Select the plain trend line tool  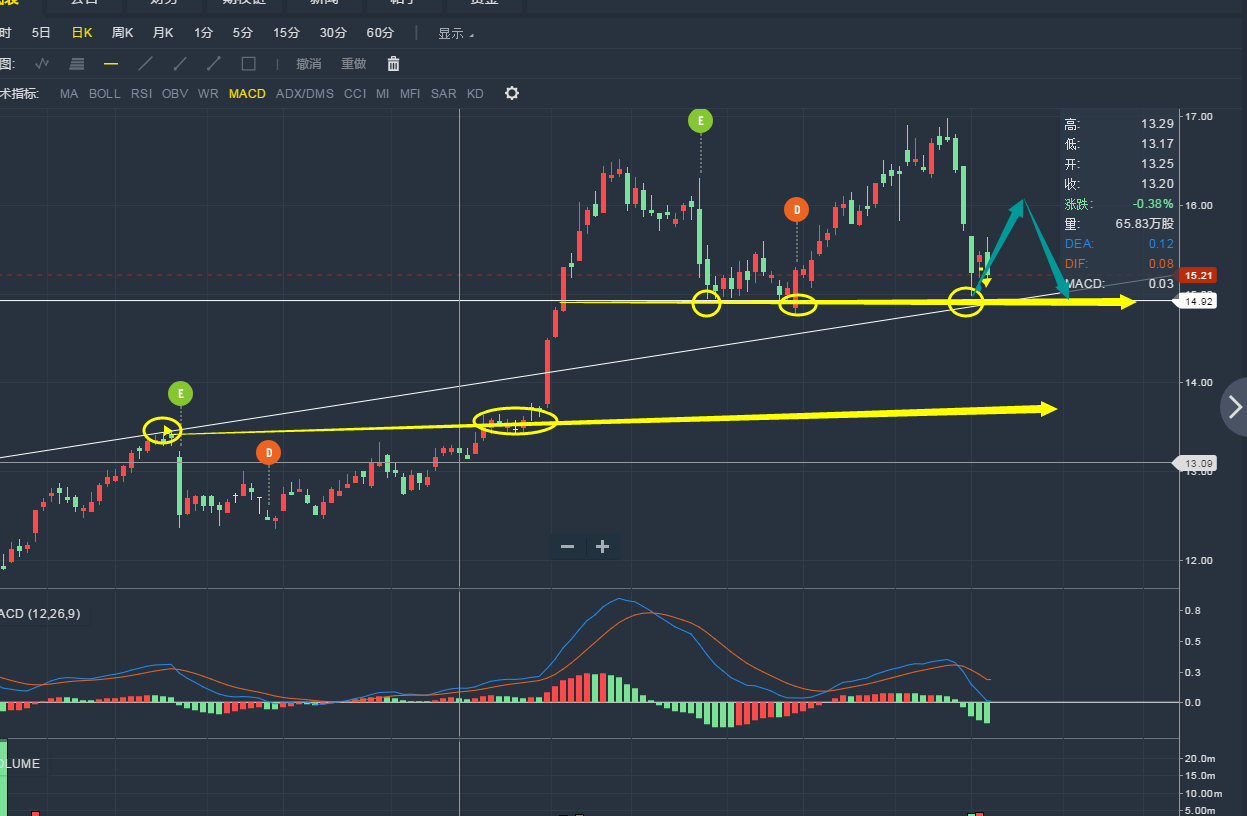[x=146, y=63]
